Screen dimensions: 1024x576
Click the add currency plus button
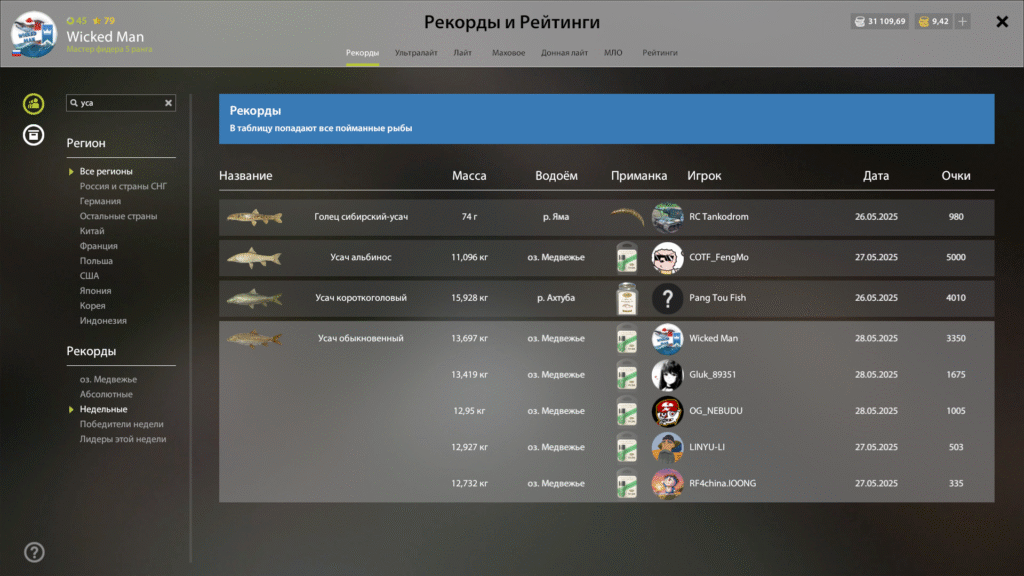[x=963, y=22]
